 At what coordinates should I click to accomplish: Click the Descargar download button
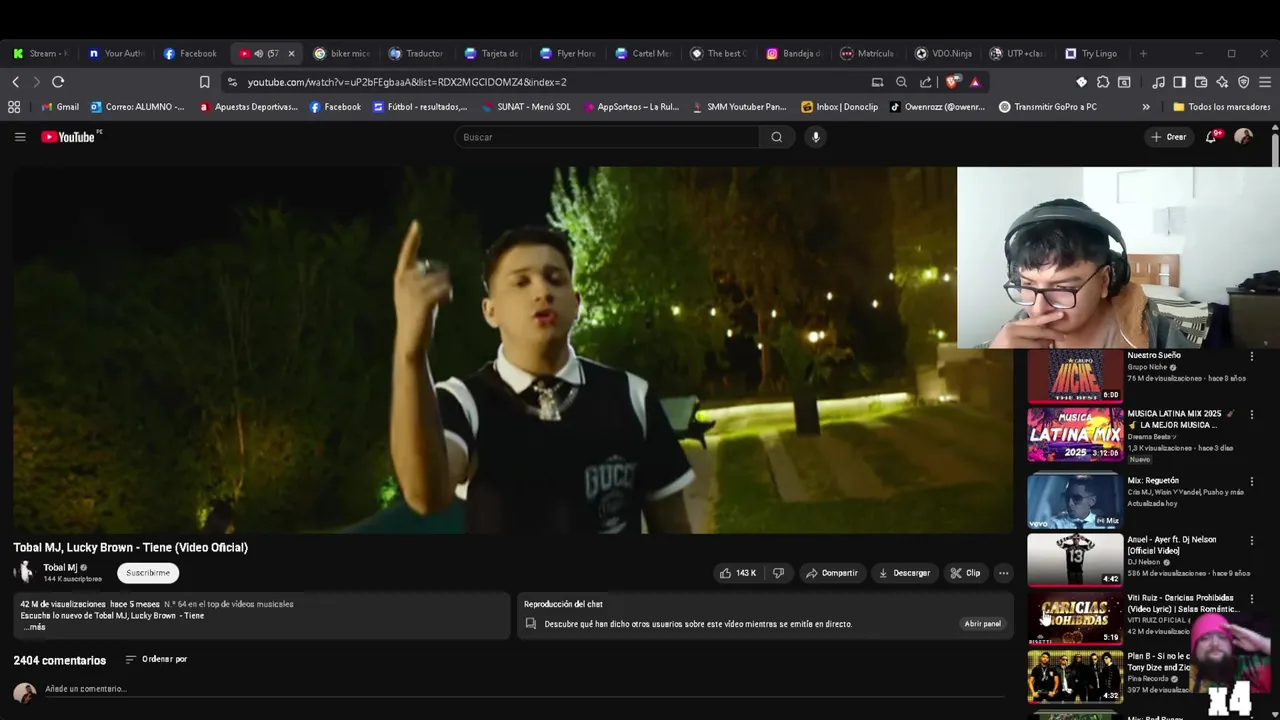904,573
